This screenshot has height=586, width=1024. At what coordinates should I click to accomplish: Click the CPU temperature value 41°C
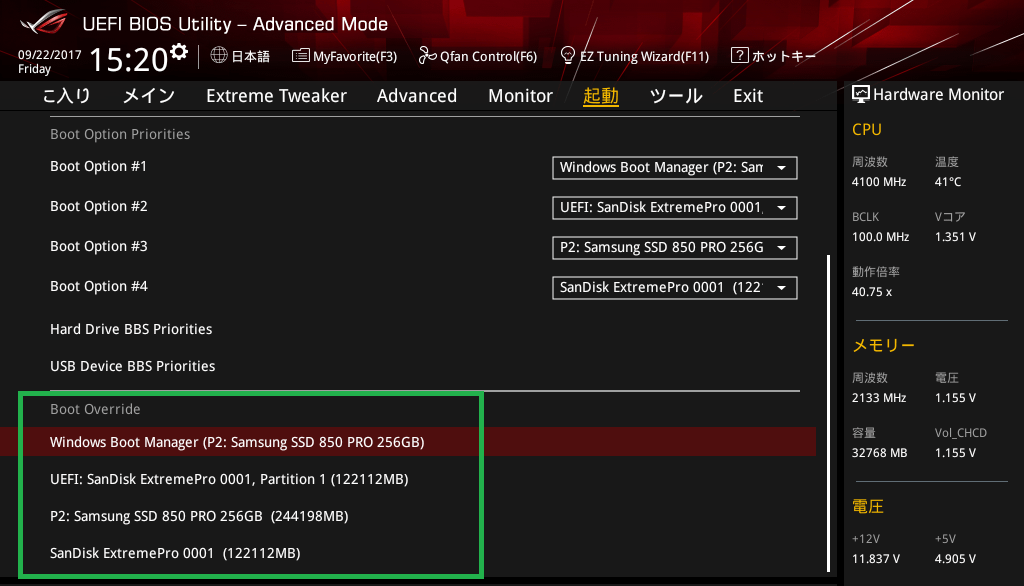[x=948, y=182]
